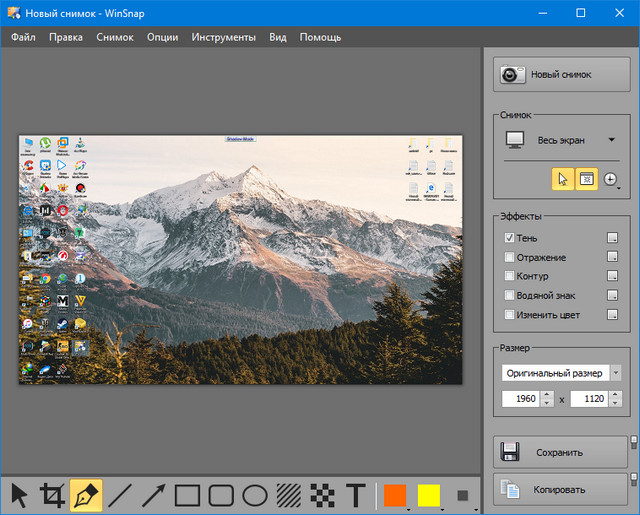Click the Сохранить button
640x515 pixels.
click(559, 452)
